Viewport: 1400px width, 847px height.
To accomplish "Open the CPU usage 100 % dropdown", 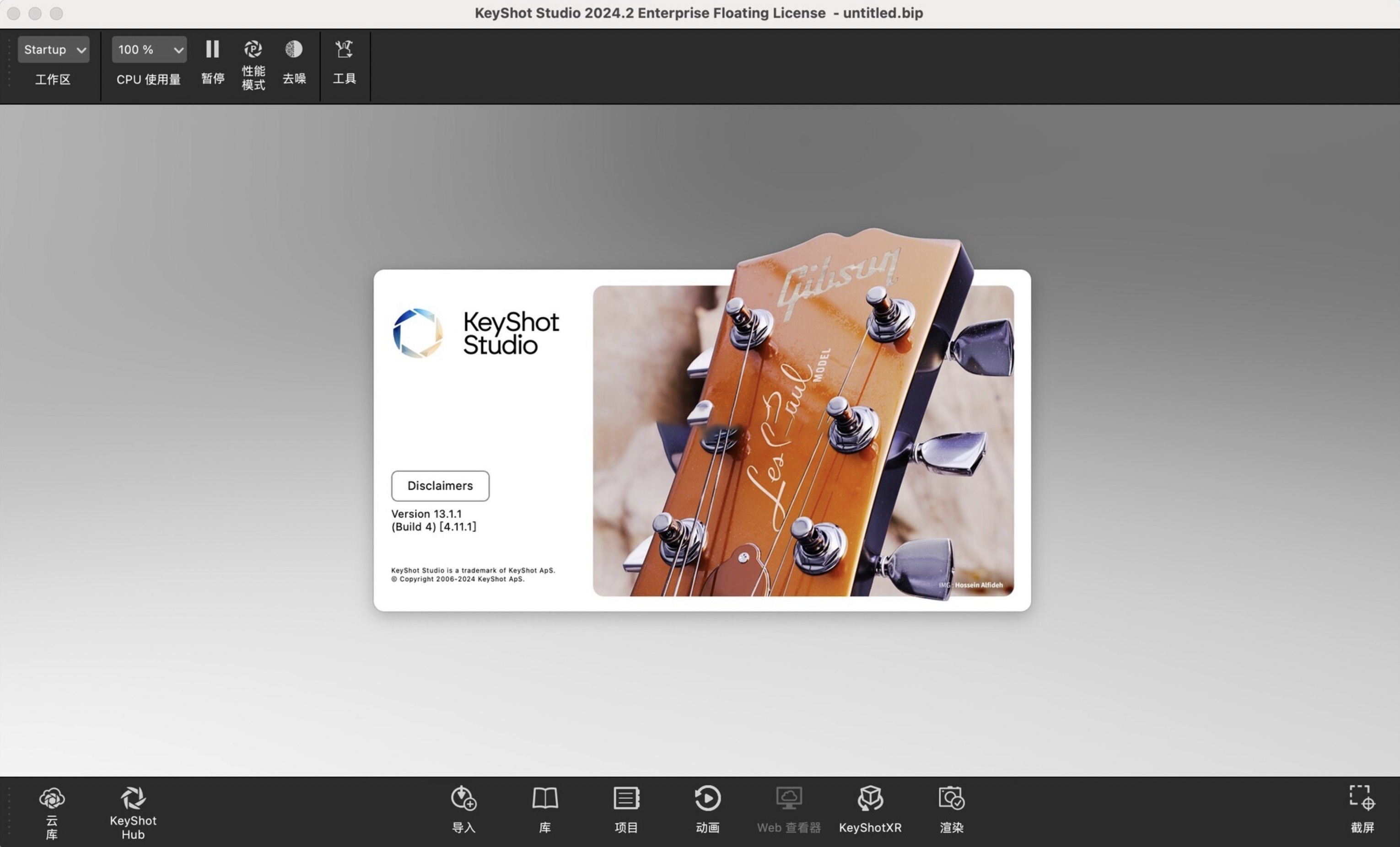I will click(x=149, y=50).
